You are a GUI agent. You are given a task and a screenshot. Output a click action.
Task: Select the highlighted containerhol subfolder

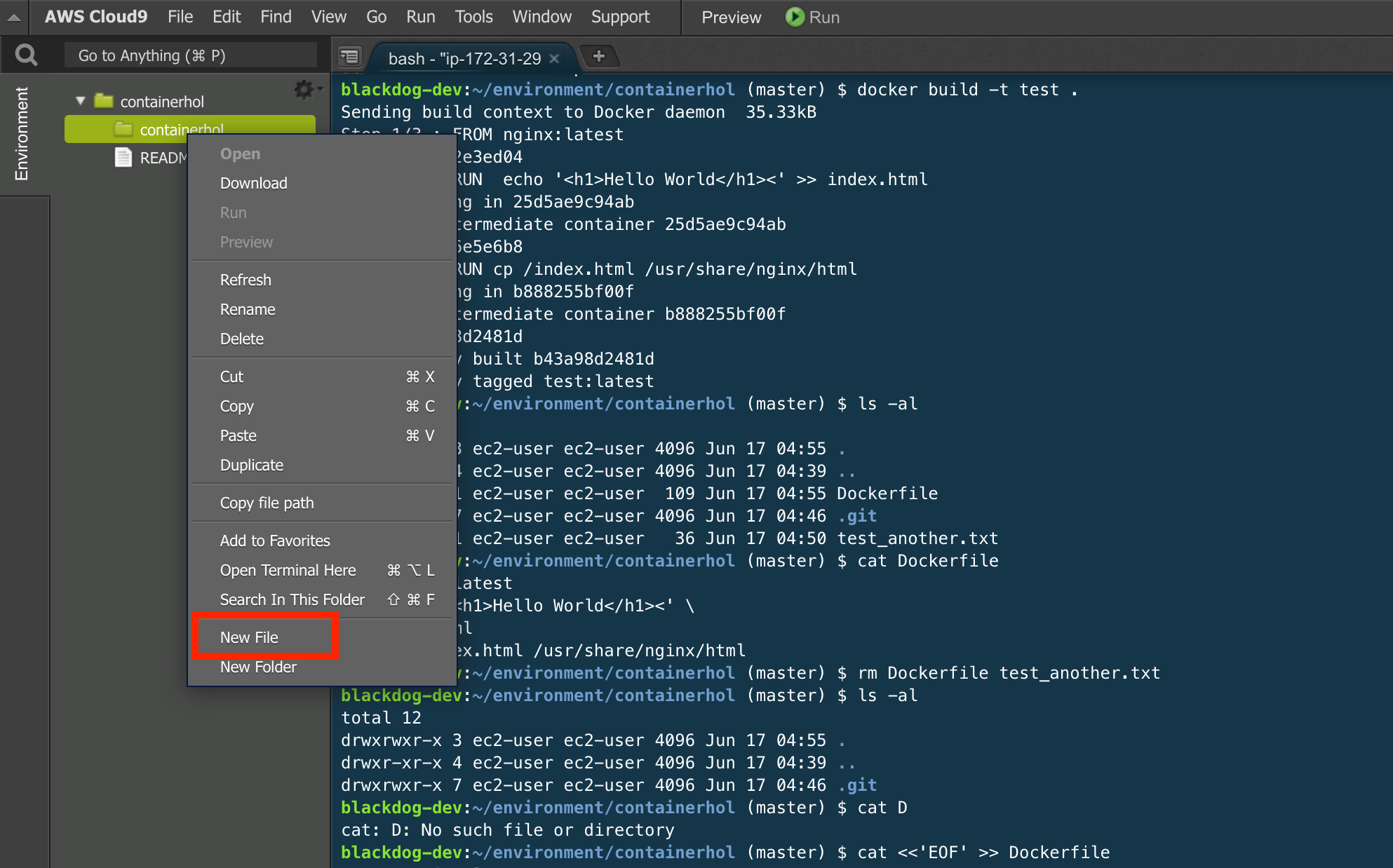click(x=189, y=129)
